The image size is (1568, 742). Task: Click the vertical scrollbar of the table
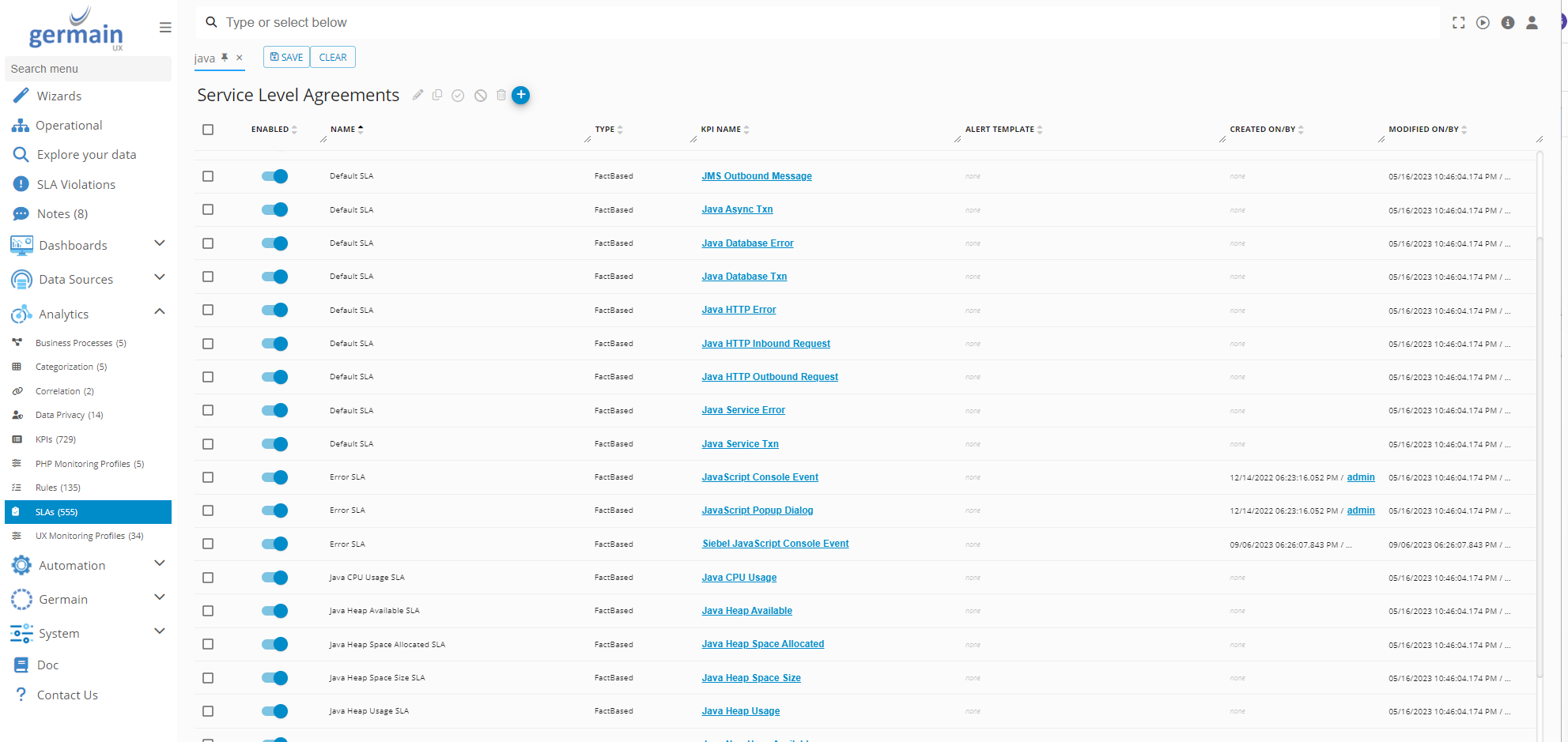pyautogui.click(x=1539, y=443)
